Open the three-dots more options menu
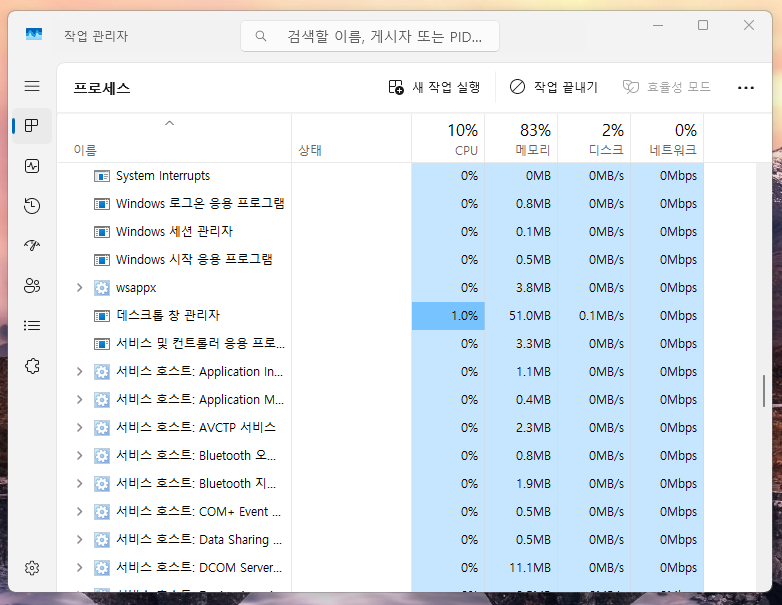The image size is (782, 605). point(746,88)
